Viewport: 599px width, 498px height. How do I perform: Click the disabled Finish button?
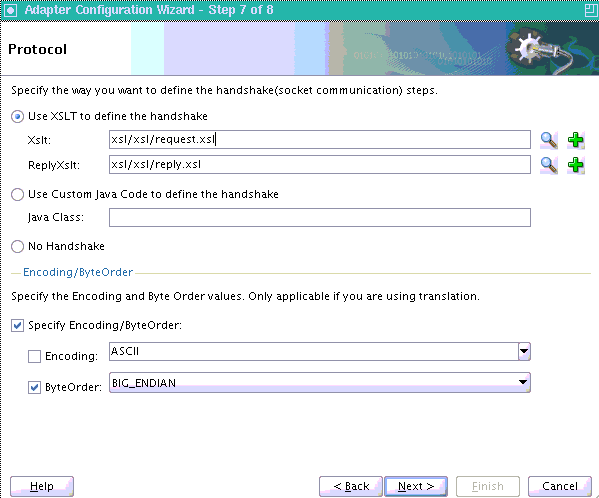pyautogui.click(x=488, y=486)
